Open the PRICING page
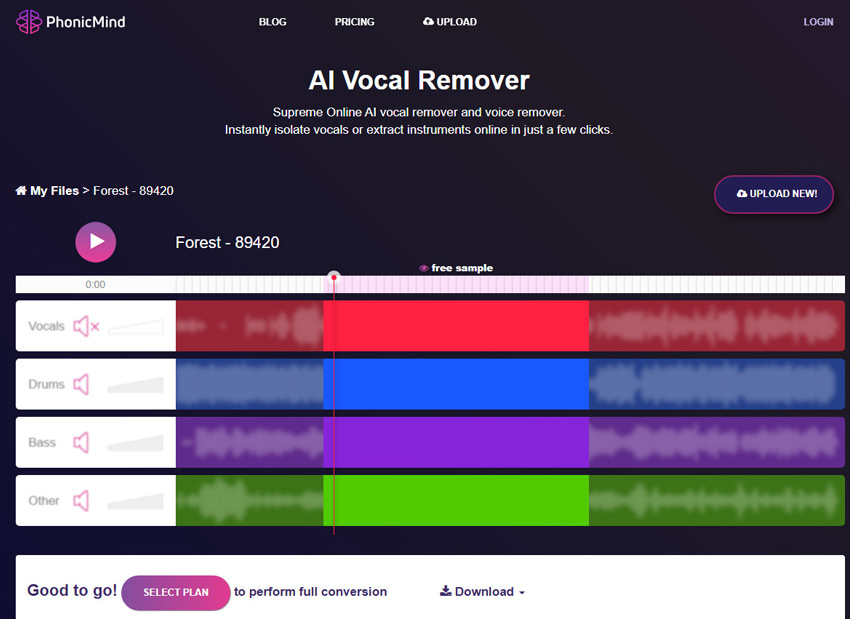The height and width of the screenshot is (619, 850). (x=355, y=22)
